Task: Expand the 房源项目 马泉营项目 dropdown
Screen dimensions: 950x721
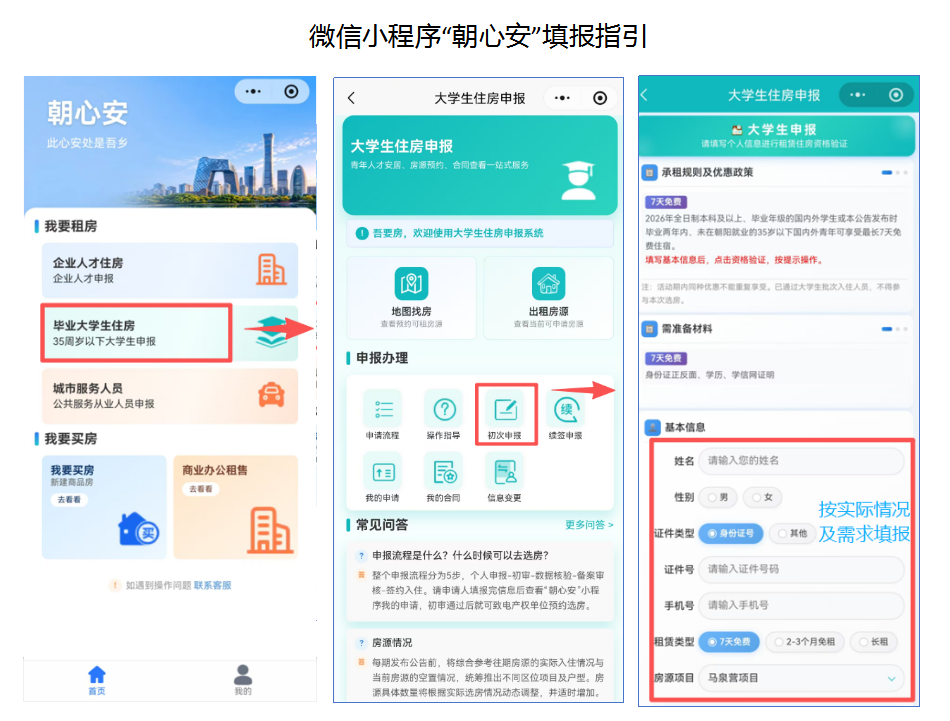Action: point(802,678)
